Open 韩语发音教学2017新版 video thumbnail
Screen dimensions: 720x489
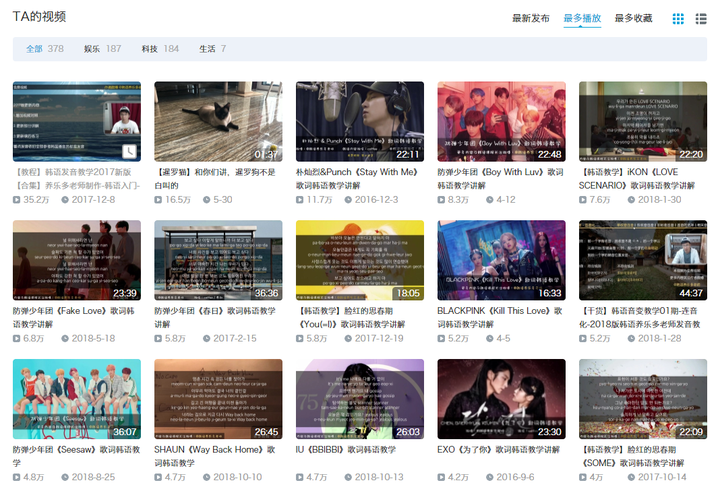[77, 121]
